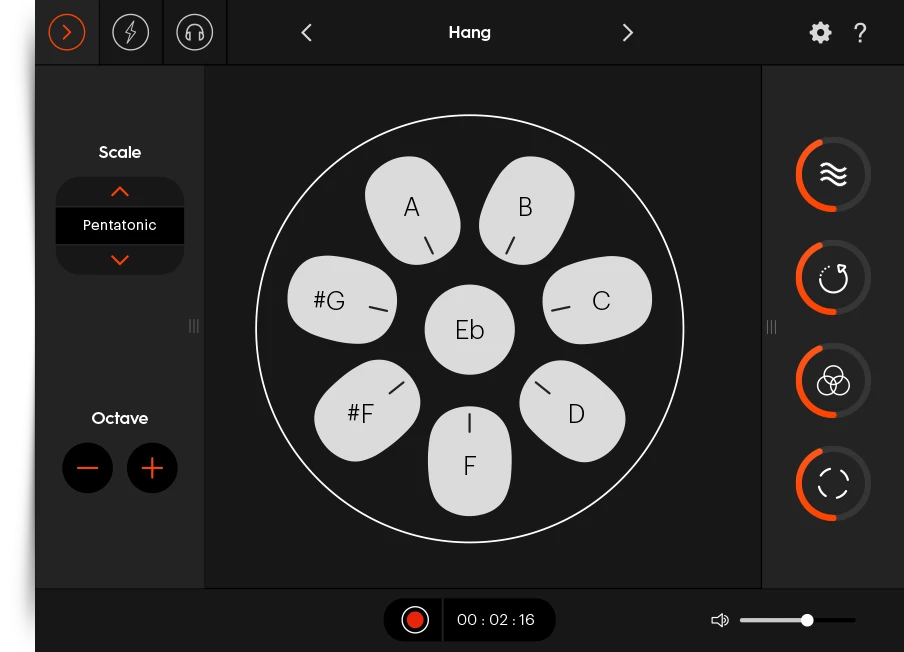904x652 pixels.
Task: Open settings with the gear icon
Action: point(820,33)
